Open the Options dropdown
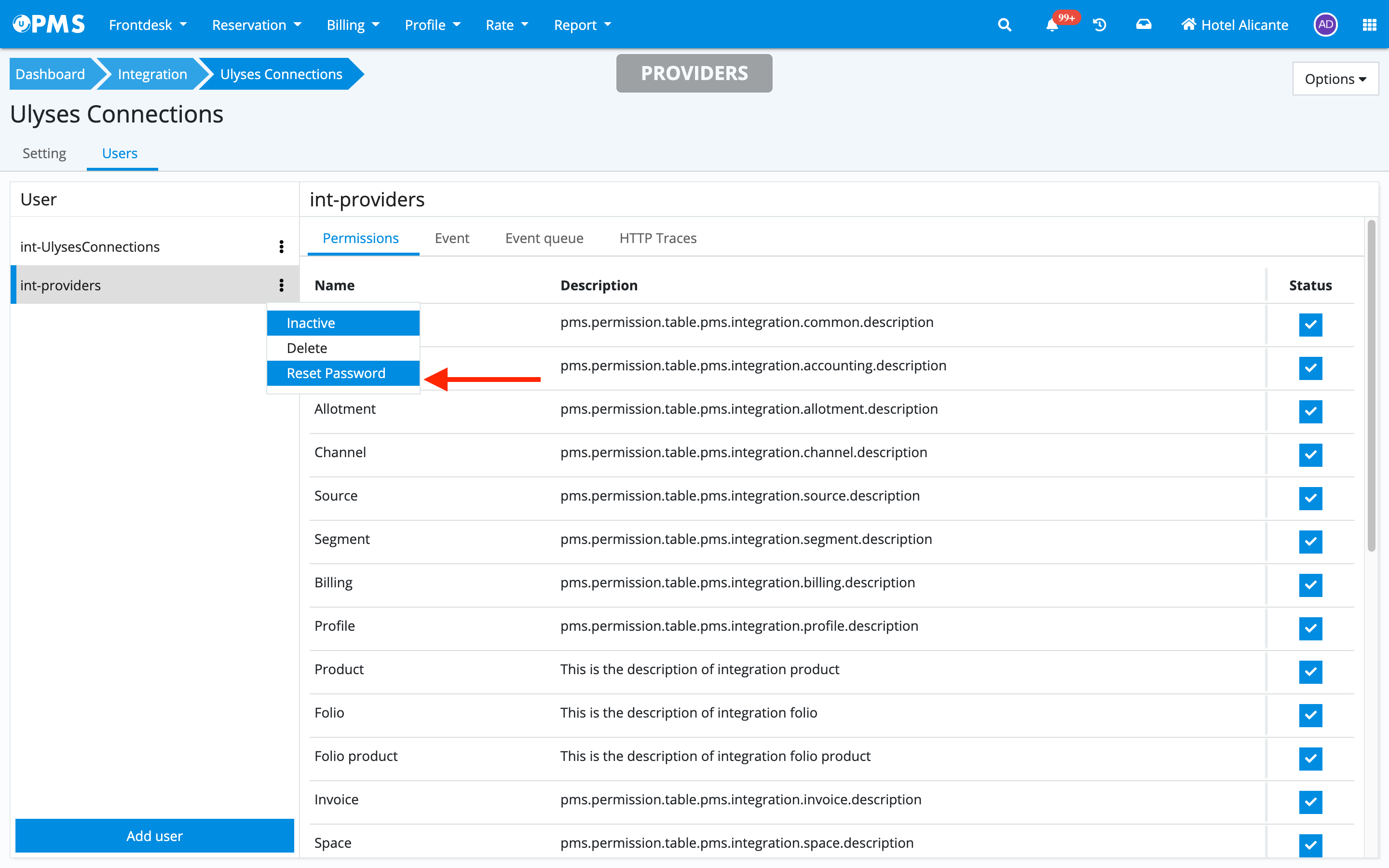 [x=1335, y=79]
